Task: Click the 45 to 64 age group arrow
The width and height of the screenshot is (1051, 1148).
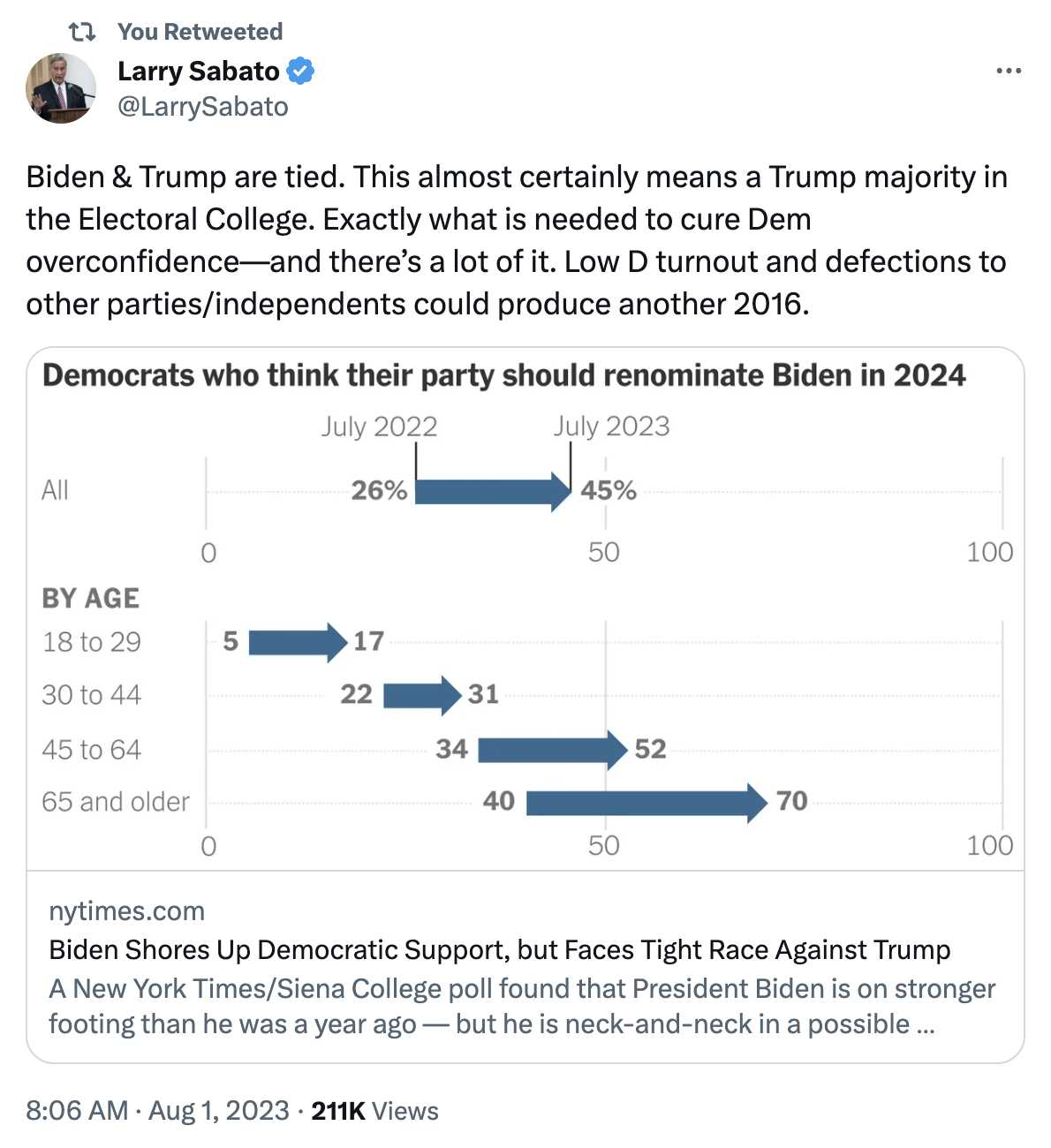Action: point(553,750)
